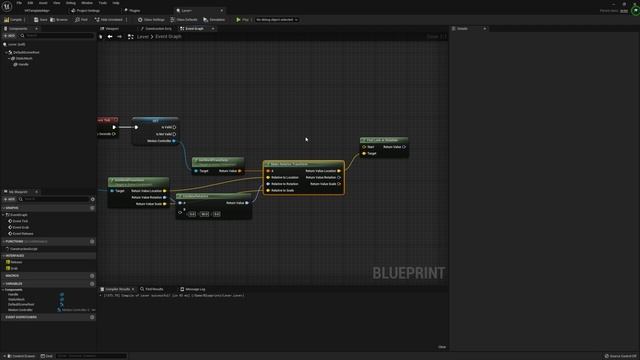
Task: Add a new variable with plus icon
Action: (x=92, y=284)
